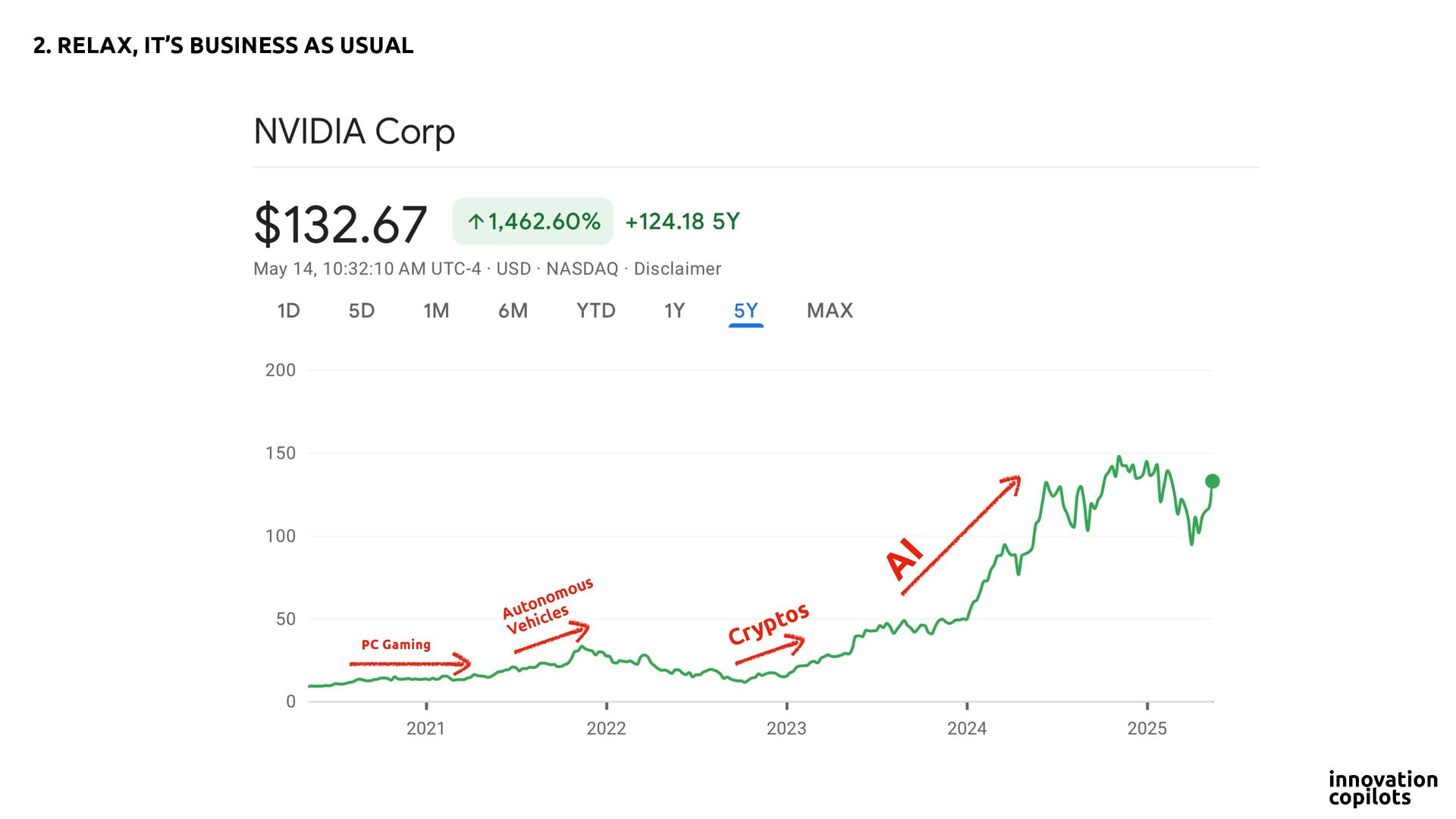
Task: Click the innovation copilots logo
Action: (x=1382, y=788)
